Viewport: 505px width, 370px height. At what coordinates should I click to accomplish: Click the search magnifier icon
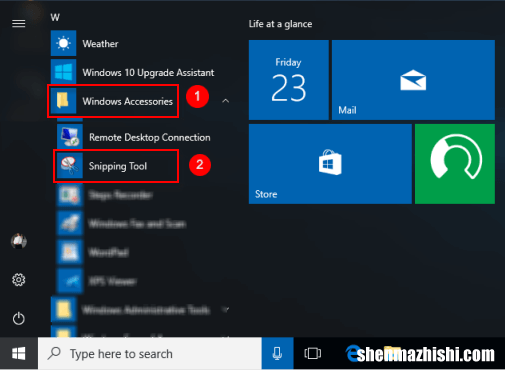point(54,353)
